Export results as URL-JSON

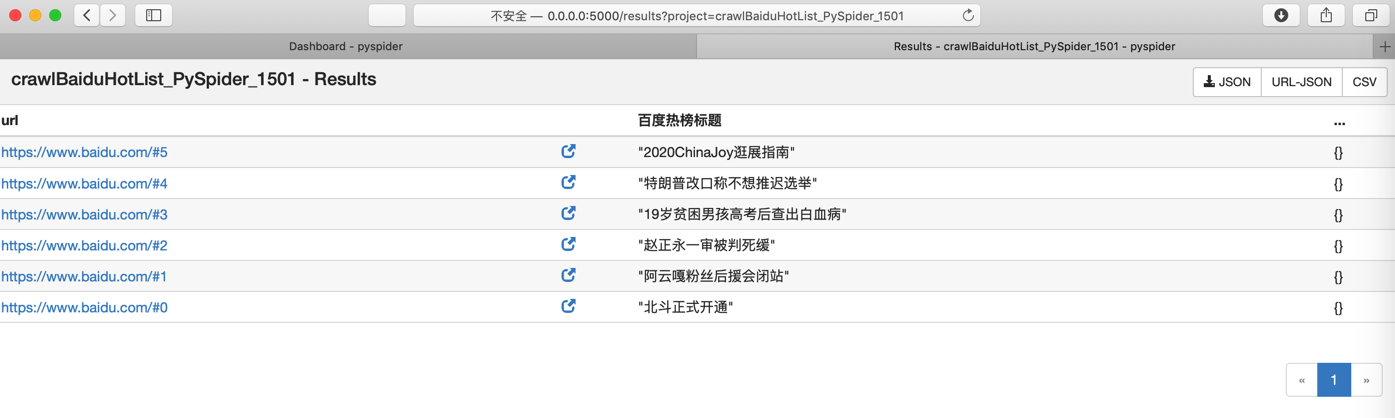(1301, 82)
